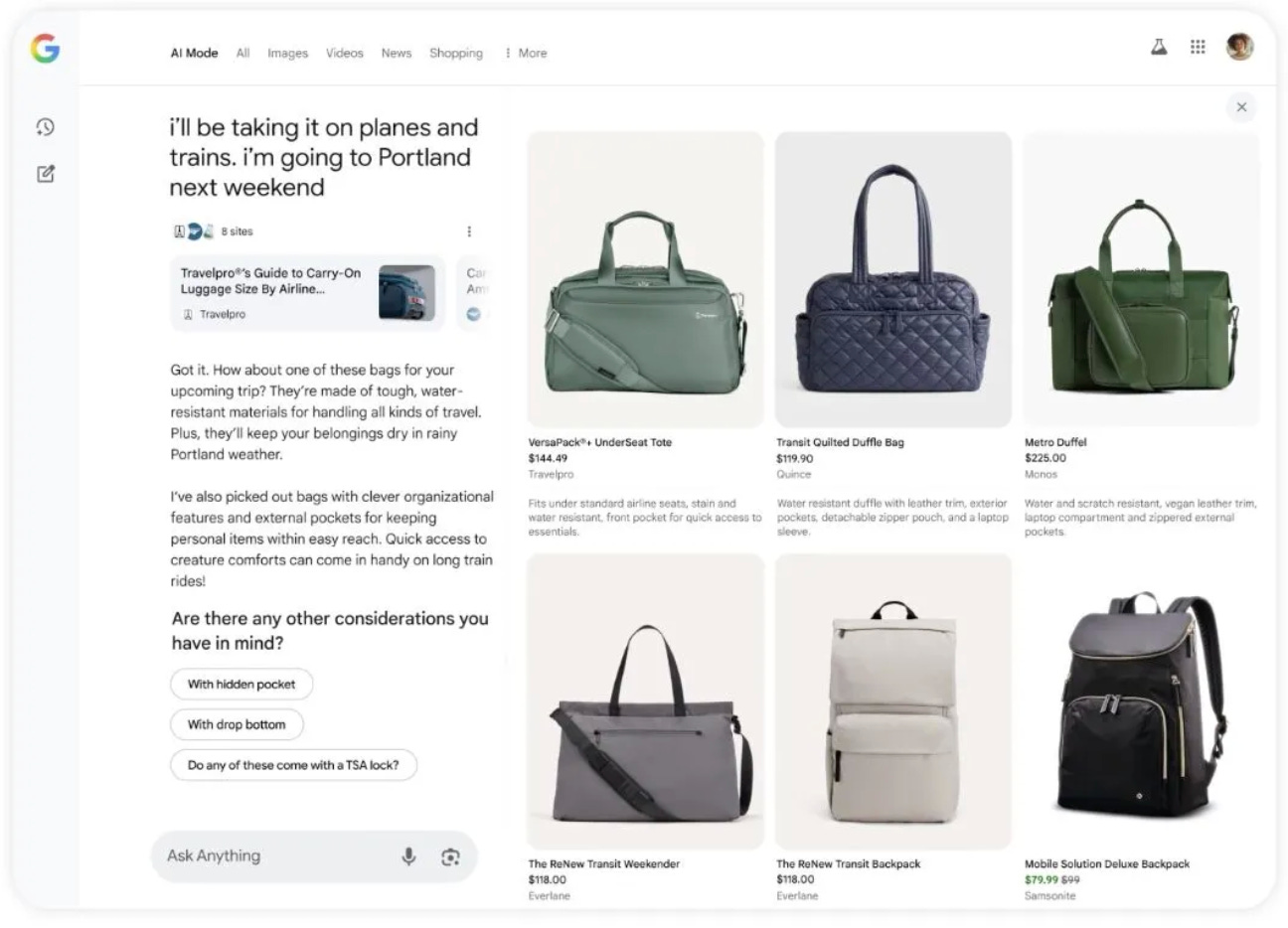Image resolution: width=1288 pixels, height=928 pixels.
Task: Open the three-dot options next to 8 sites
Action: (x=469, y=232)
